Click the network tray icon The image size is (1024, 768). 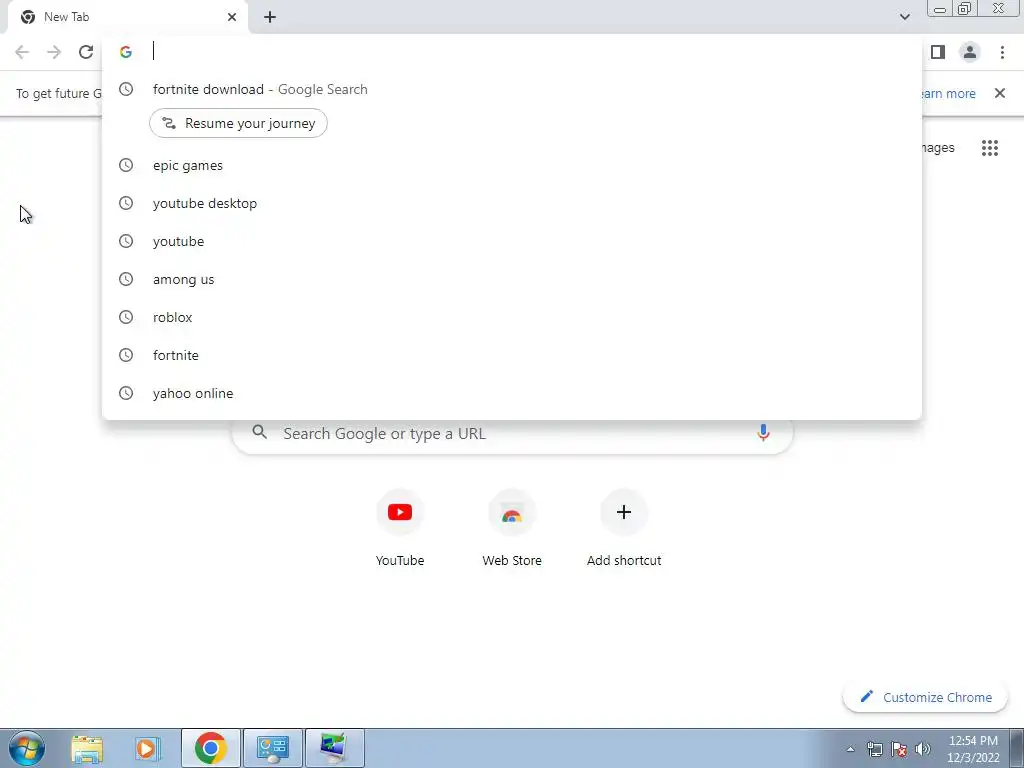click(x=874, y=749)
